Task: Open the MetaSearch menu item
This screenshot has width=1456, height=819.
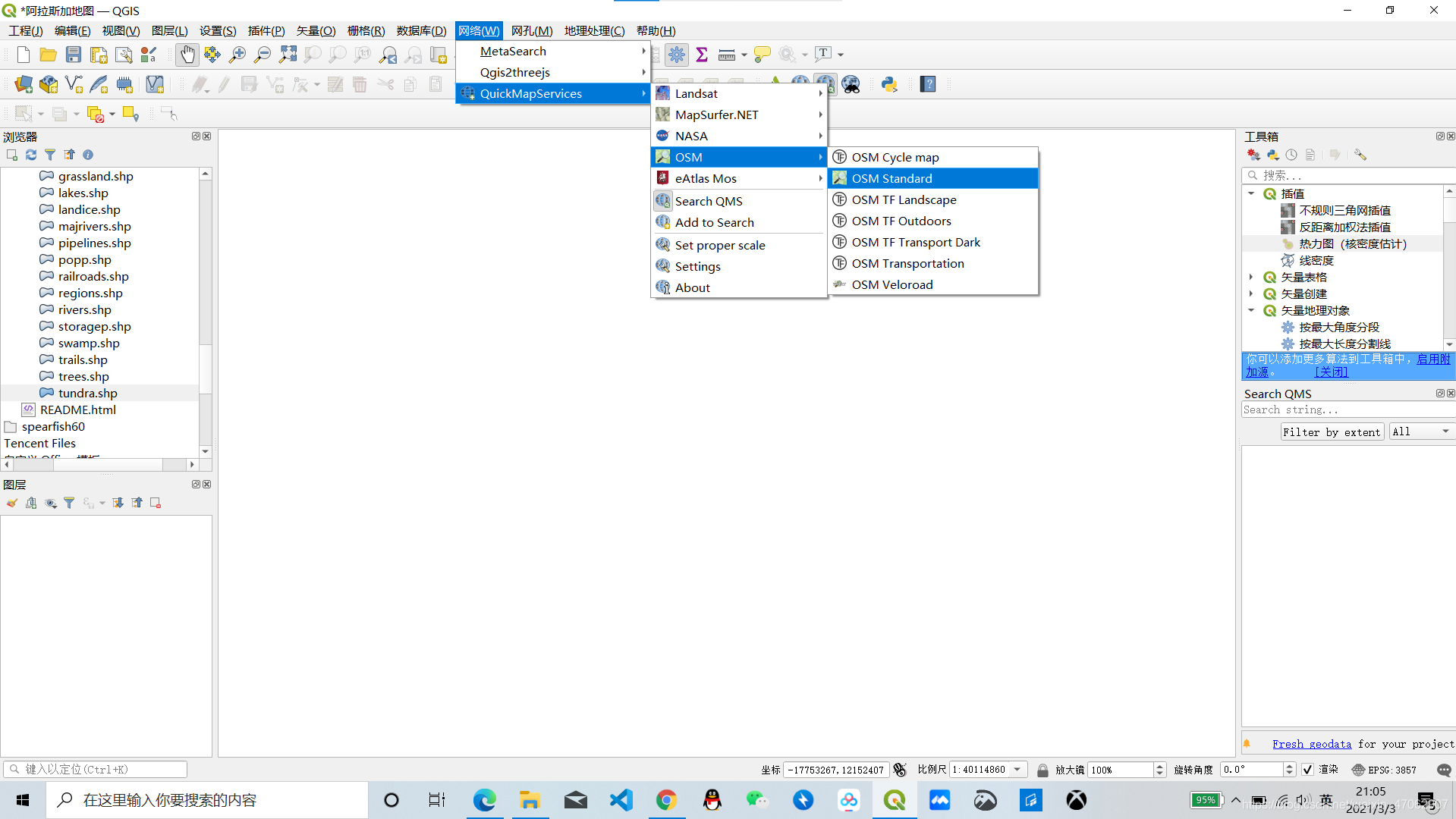Action: point(552,51)
